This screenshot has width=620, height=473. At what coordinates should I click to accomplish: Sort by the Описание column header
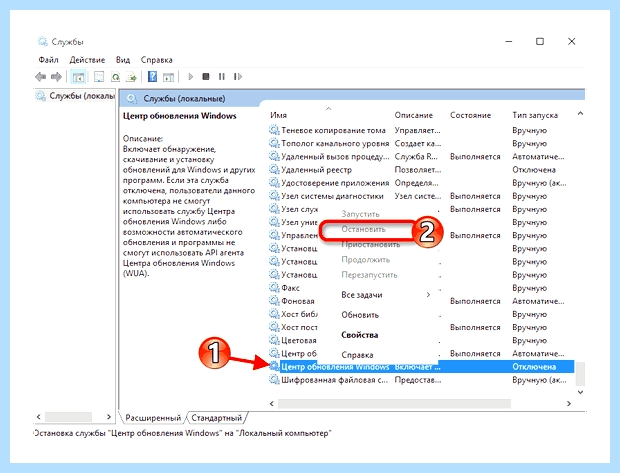414,115
